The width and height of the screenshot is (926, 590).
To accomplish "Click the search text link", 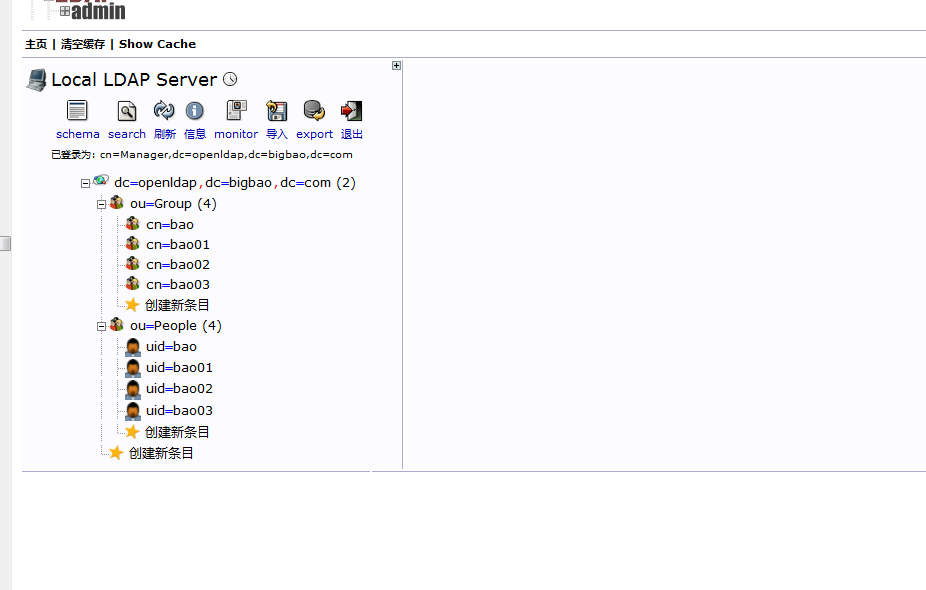I will coord(126,134).
